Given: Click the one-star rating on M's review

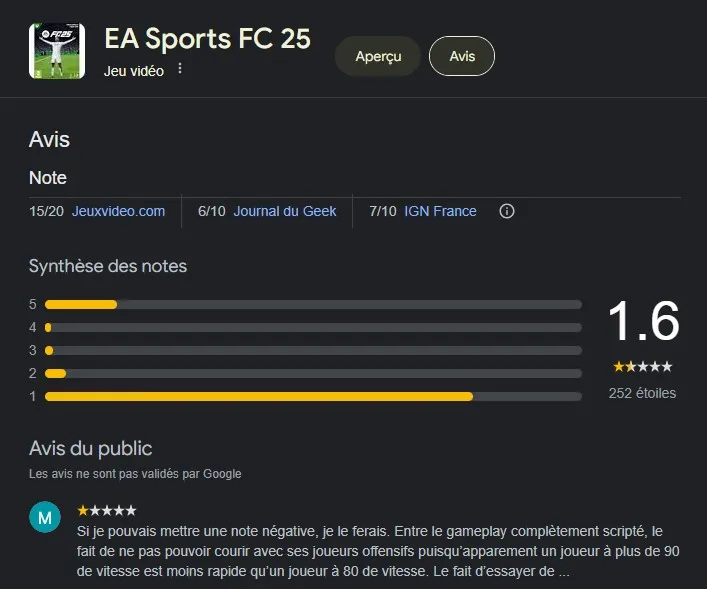Looking at the screenshot, I should pyautogui.click(x=107, y=510).
